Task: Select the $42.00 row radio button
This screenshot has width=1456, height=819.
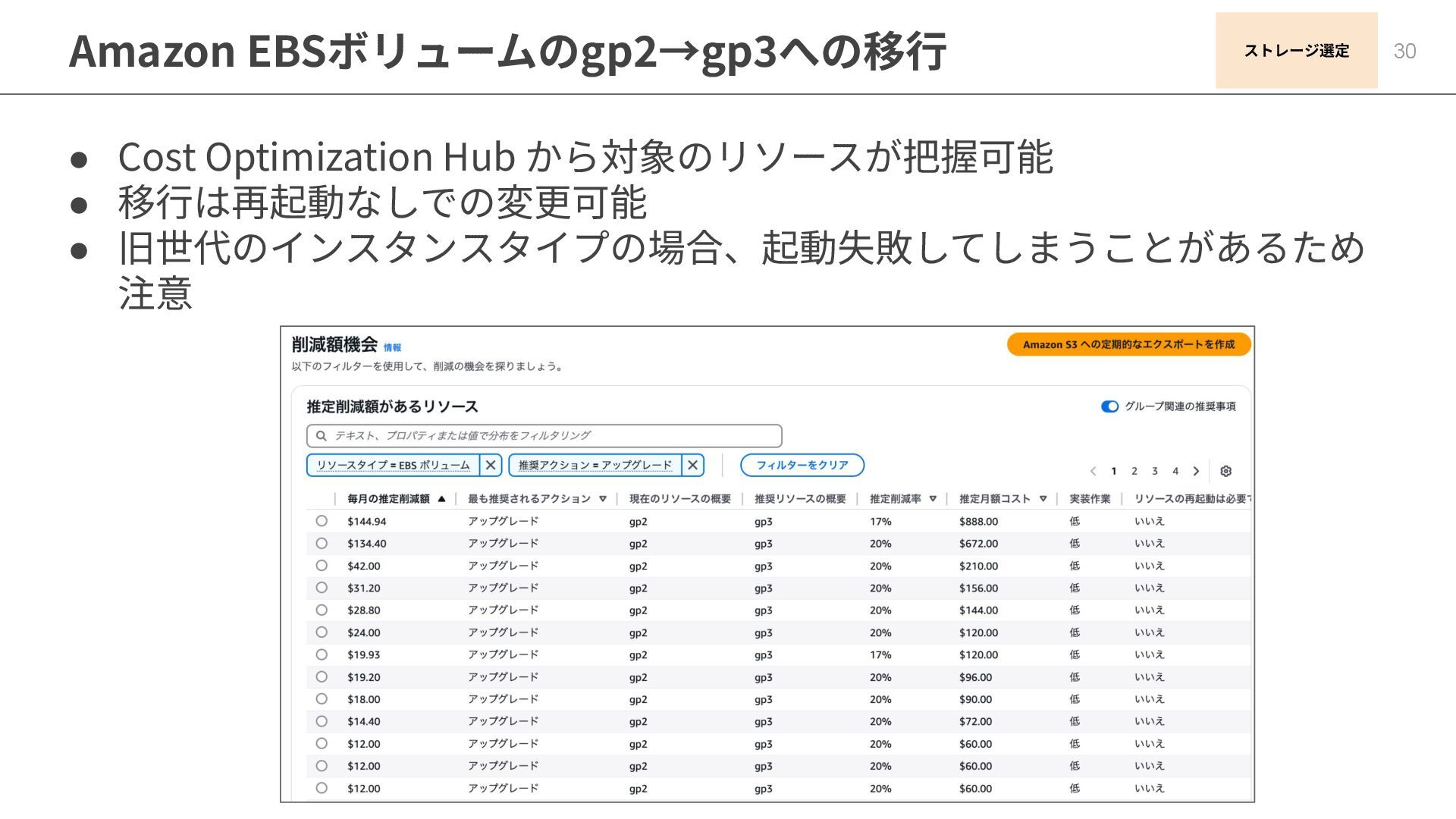Action: pyautogui.click(x=322, y=566)
